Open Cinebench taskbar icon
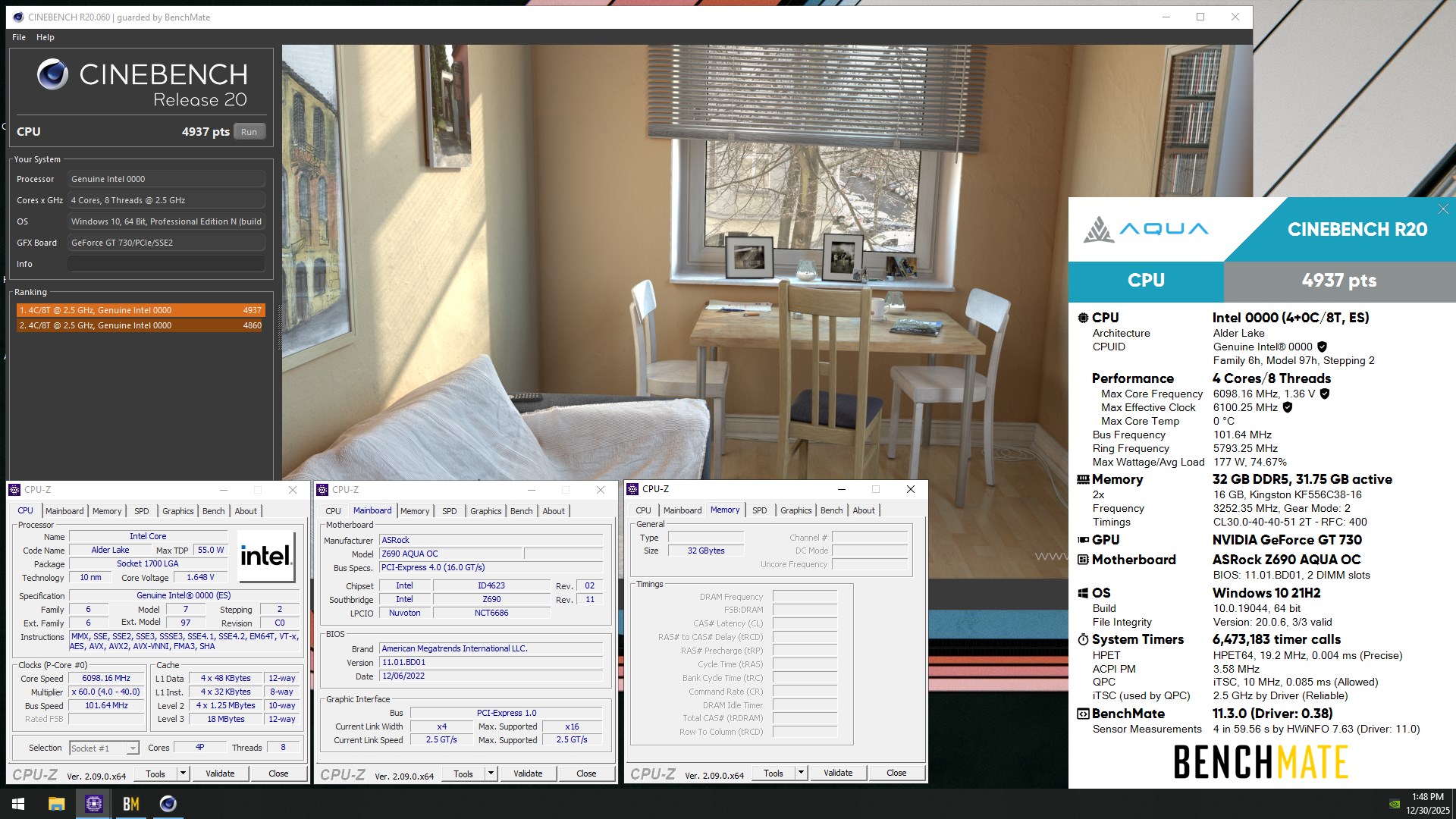The height and width of the screenshot is (819, 1456). coord(168,804)
